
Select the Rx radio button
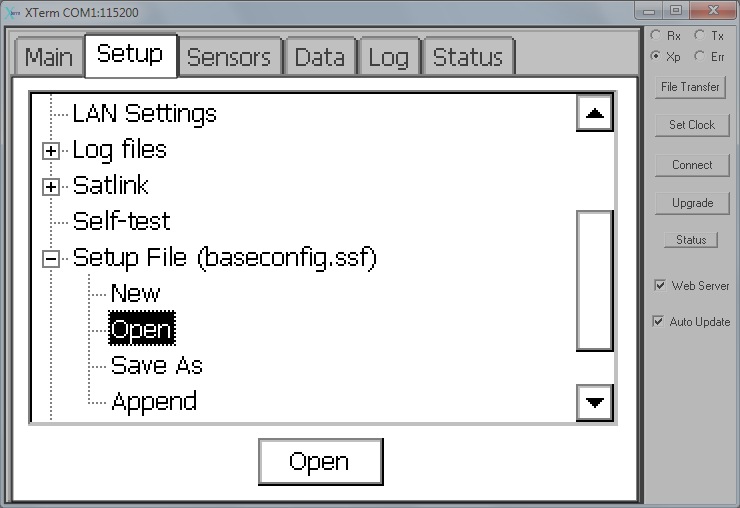point(656,36)
